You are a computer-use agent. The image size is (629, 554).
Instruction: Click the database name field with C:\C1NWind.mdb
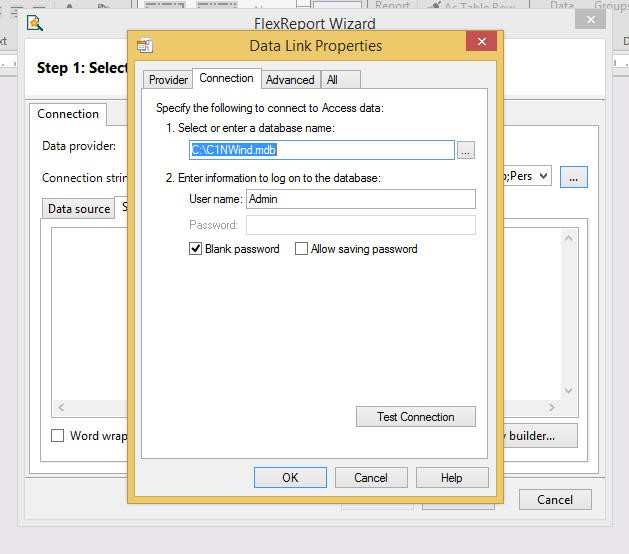[x=322, y=150]
